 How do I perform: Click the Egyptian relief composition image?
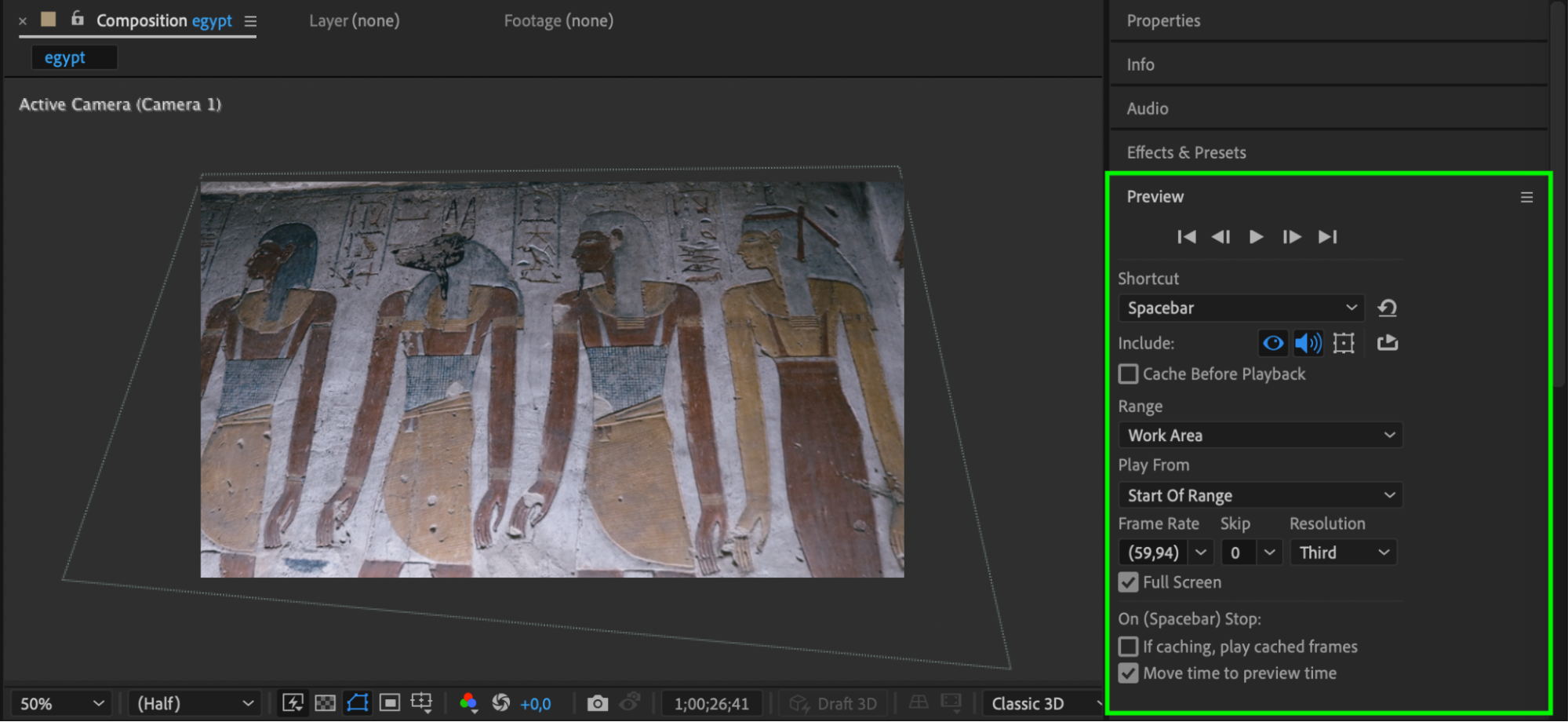pos(552,380)
